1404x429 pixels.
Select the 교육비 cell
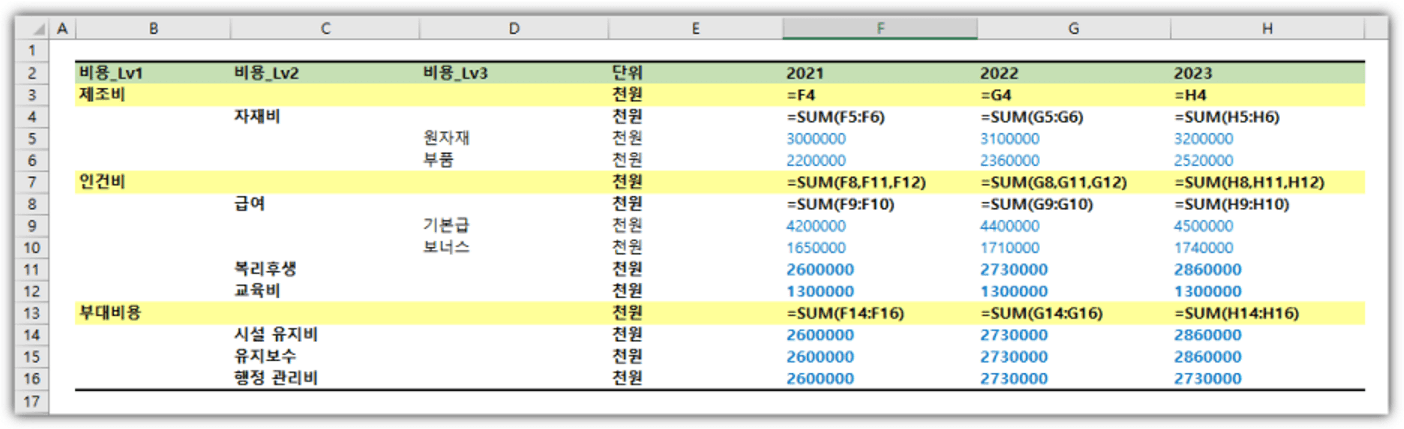click(x=326, y=291)
